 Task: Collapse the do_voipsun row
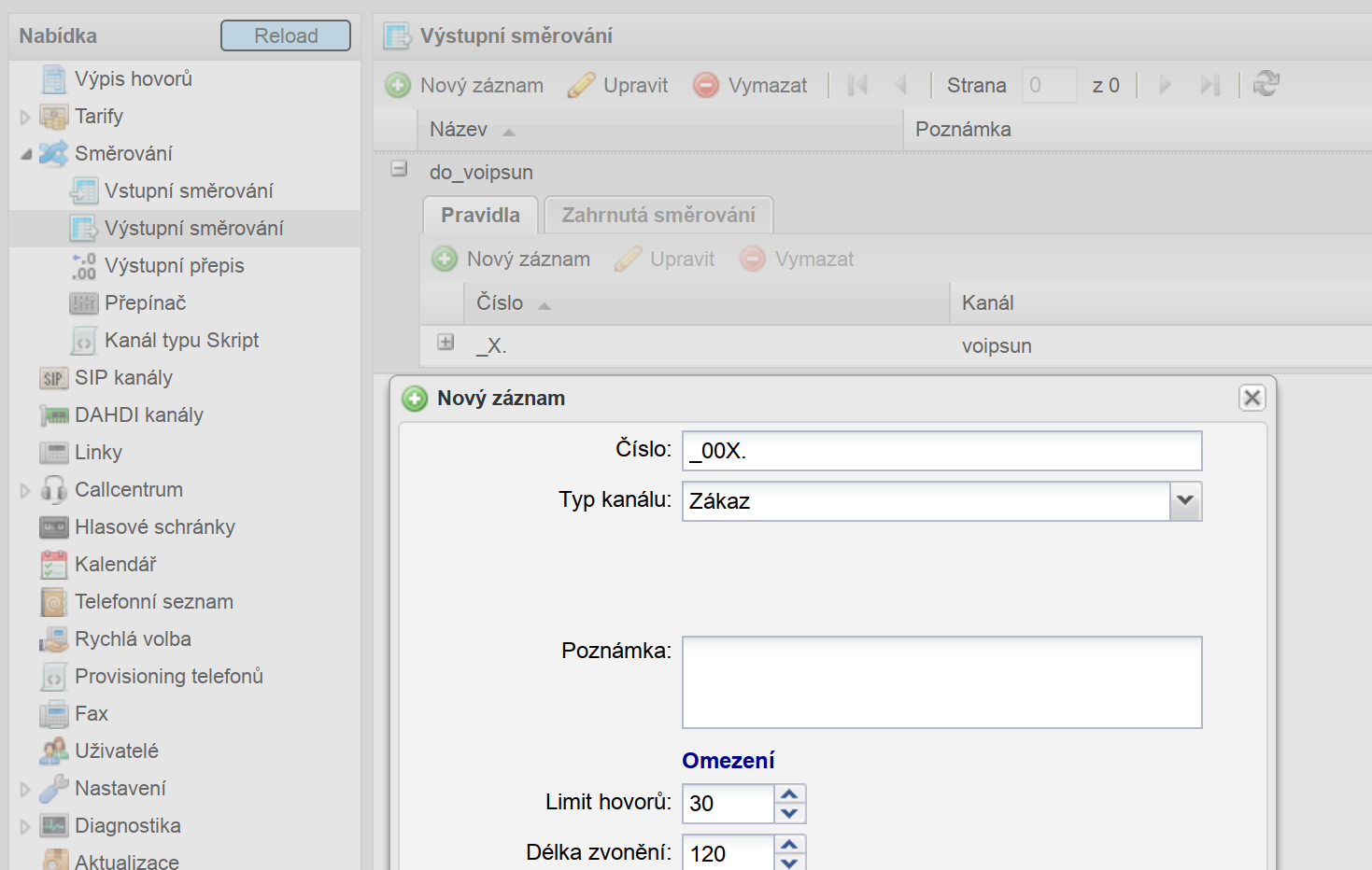coord(399,169)
